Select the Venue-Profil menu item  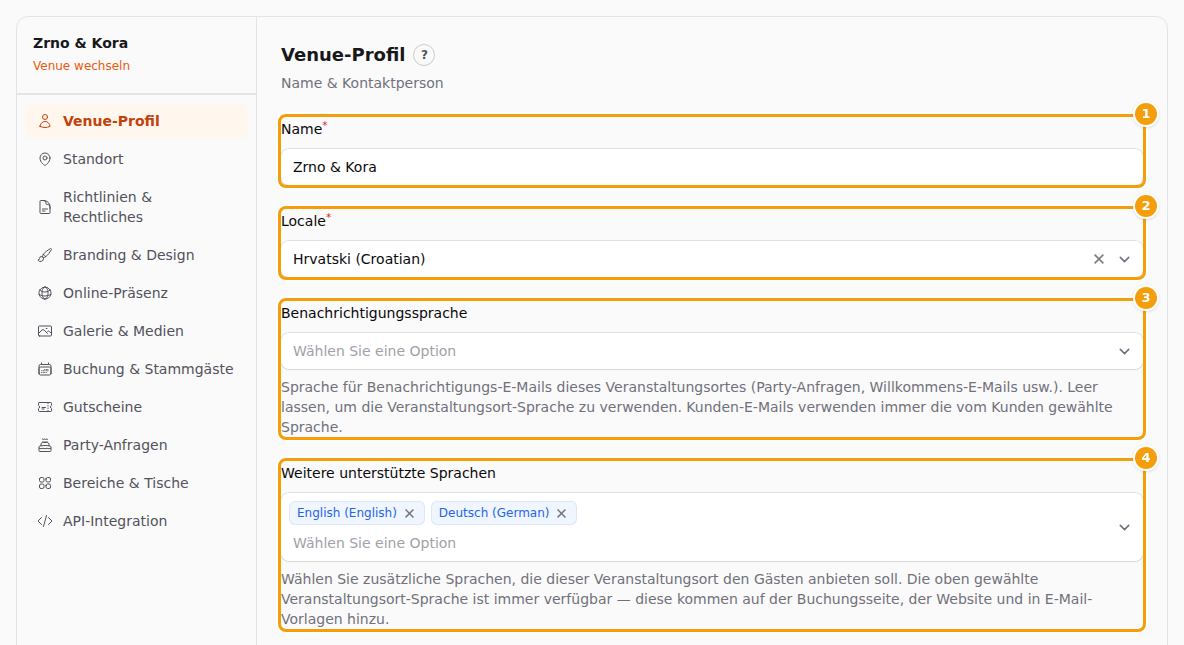click(136, 121)
